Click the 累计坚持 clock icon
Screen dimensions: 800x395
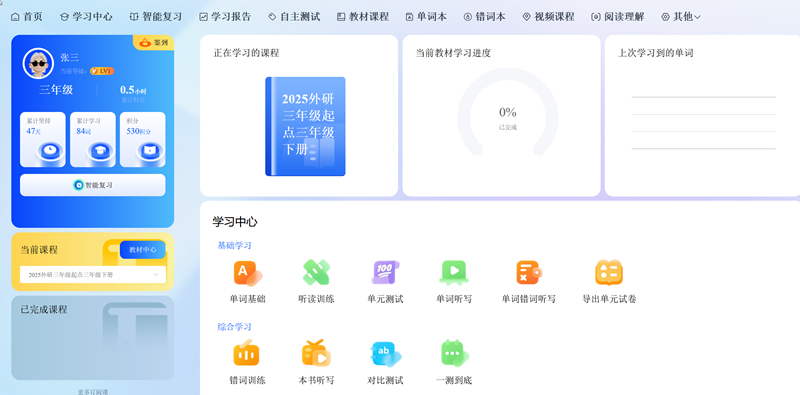pos(49,151)
